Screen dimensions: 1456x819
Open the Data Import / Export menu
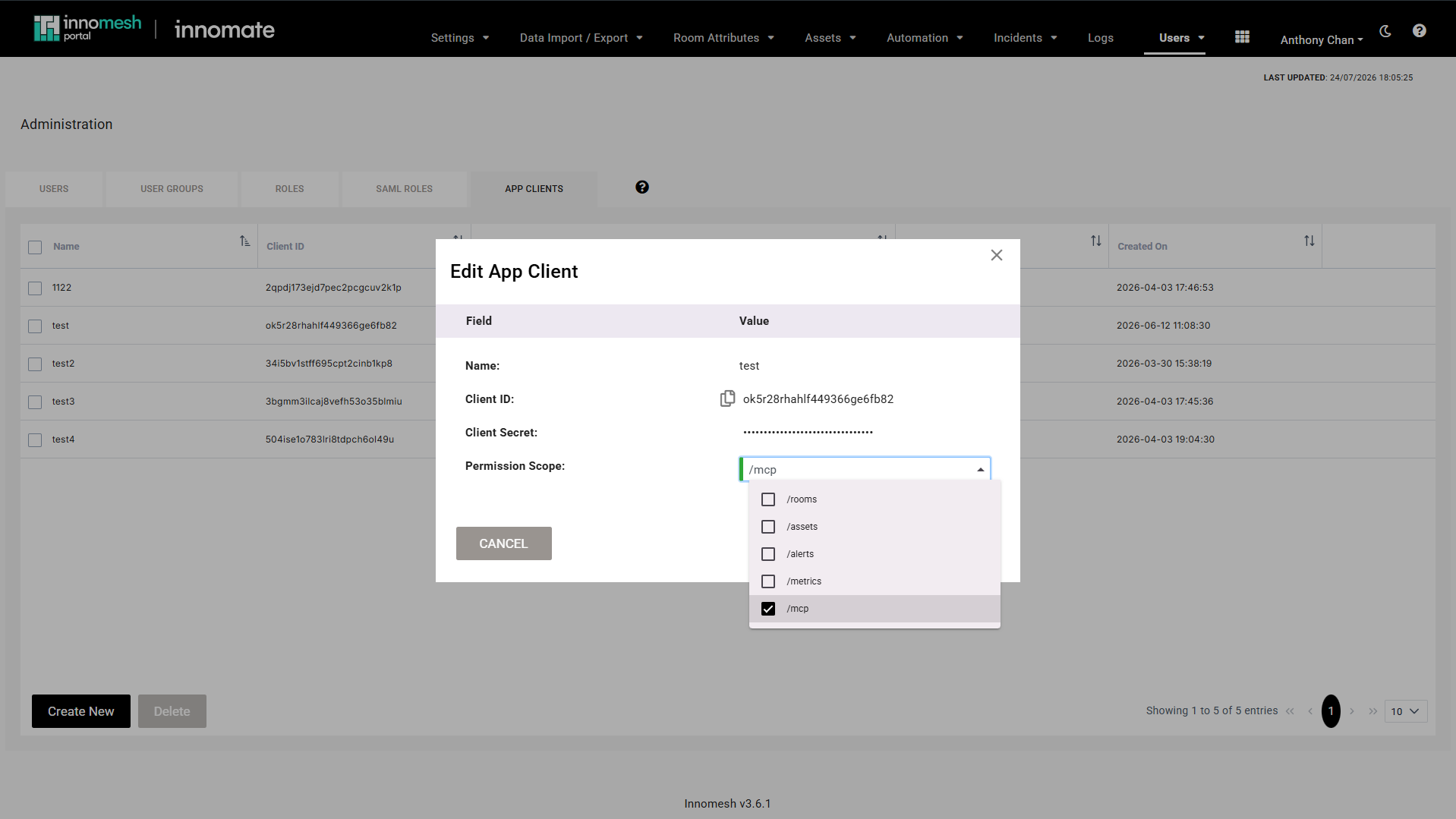point(581,37)
